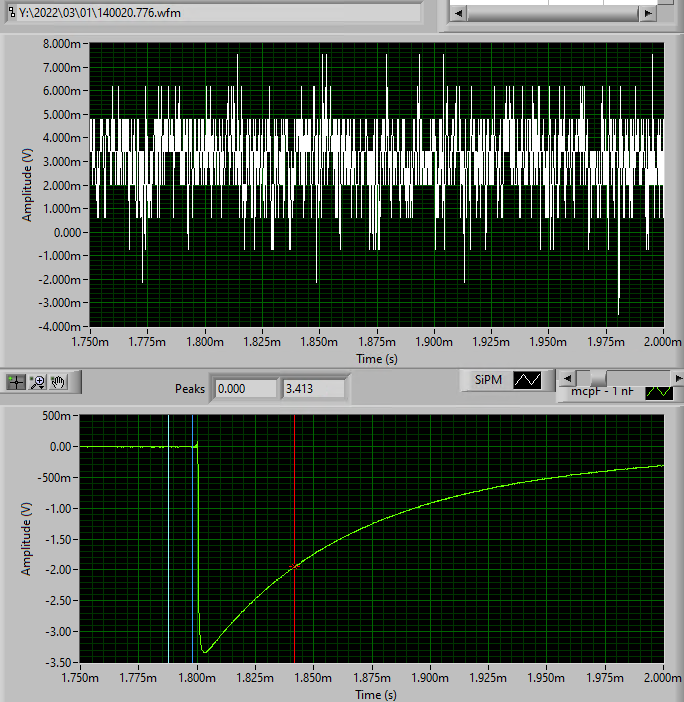Screen dimensions: 684x702
Task: Click the light blue cursor line on lower graph
Action: pos(168,539)
